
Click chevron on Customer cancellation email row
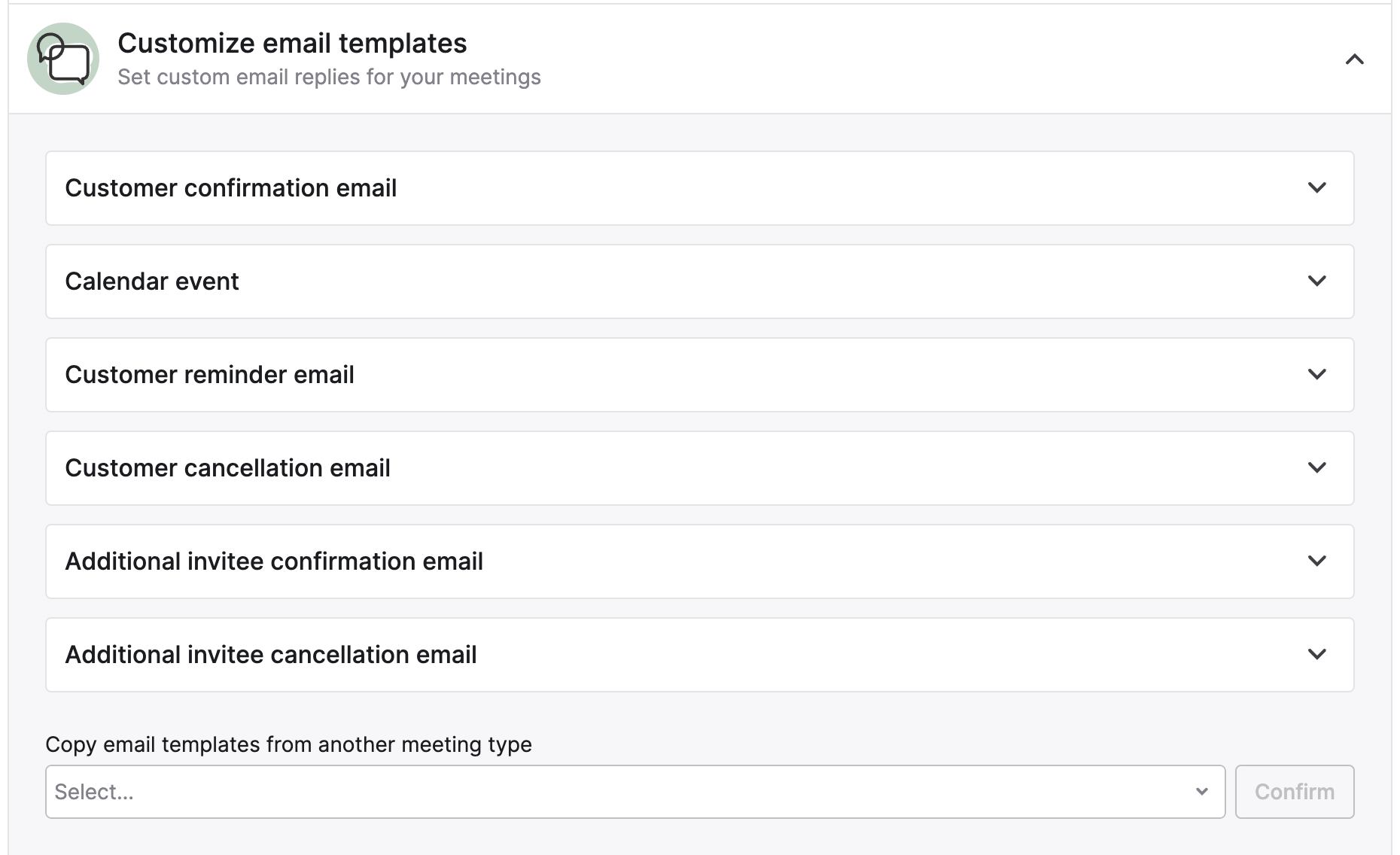pyautogui.click(x=1316, y=468)
